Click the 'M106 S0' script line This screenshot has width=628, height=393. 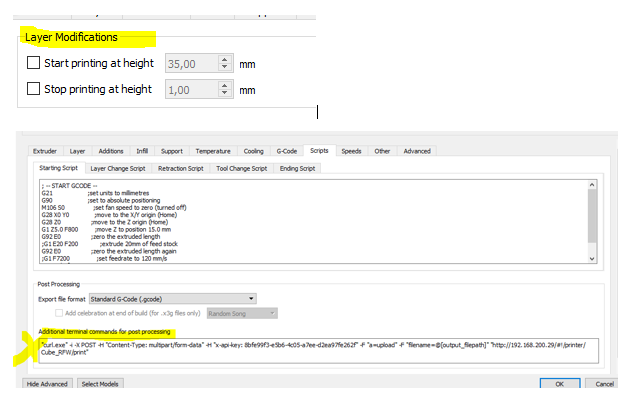114,208
